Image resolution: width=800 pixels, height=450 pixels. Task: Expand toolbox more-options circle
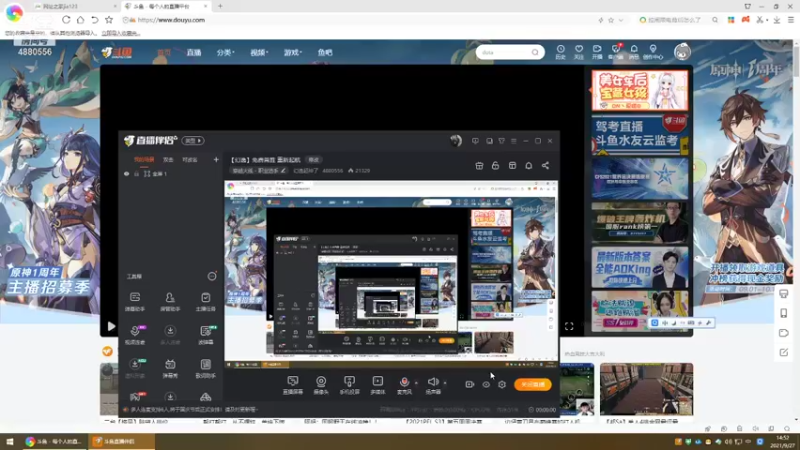[x=212, y=277]
